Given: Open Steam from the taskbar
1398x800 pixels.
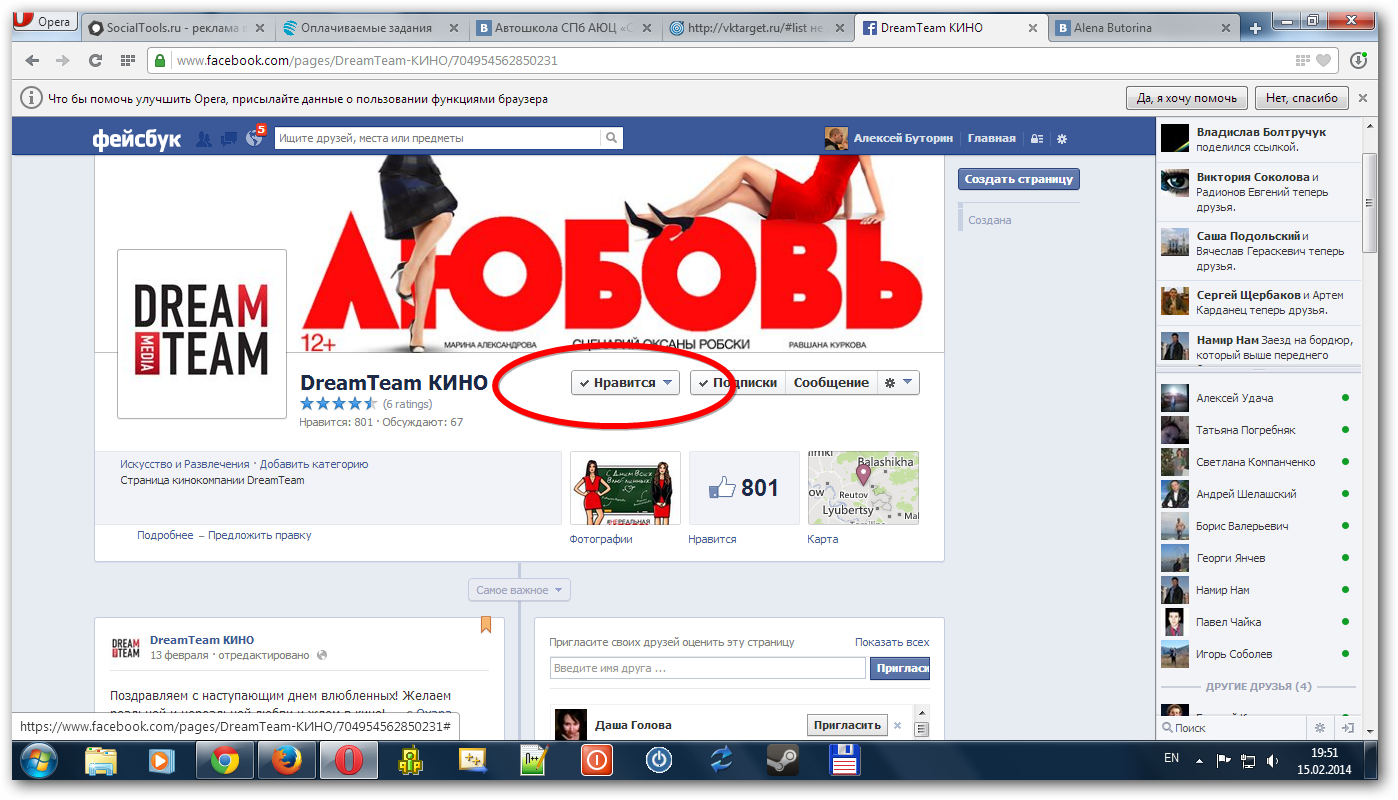Looking at the screenshot, I should point(782,762).
